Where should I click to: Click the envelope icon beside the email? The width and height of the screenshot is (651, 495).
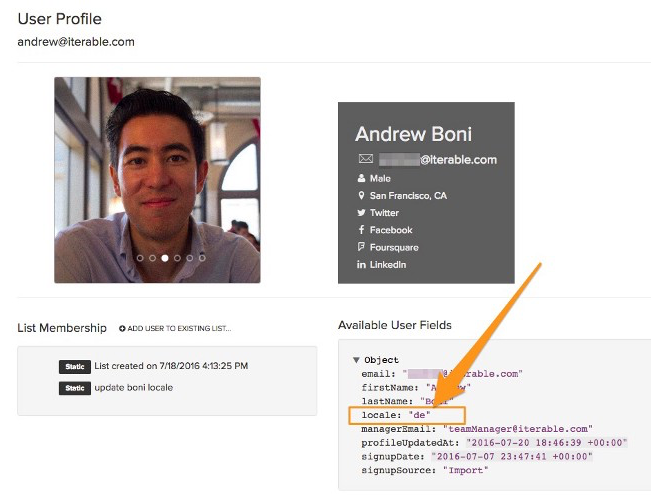coord(365,159)
